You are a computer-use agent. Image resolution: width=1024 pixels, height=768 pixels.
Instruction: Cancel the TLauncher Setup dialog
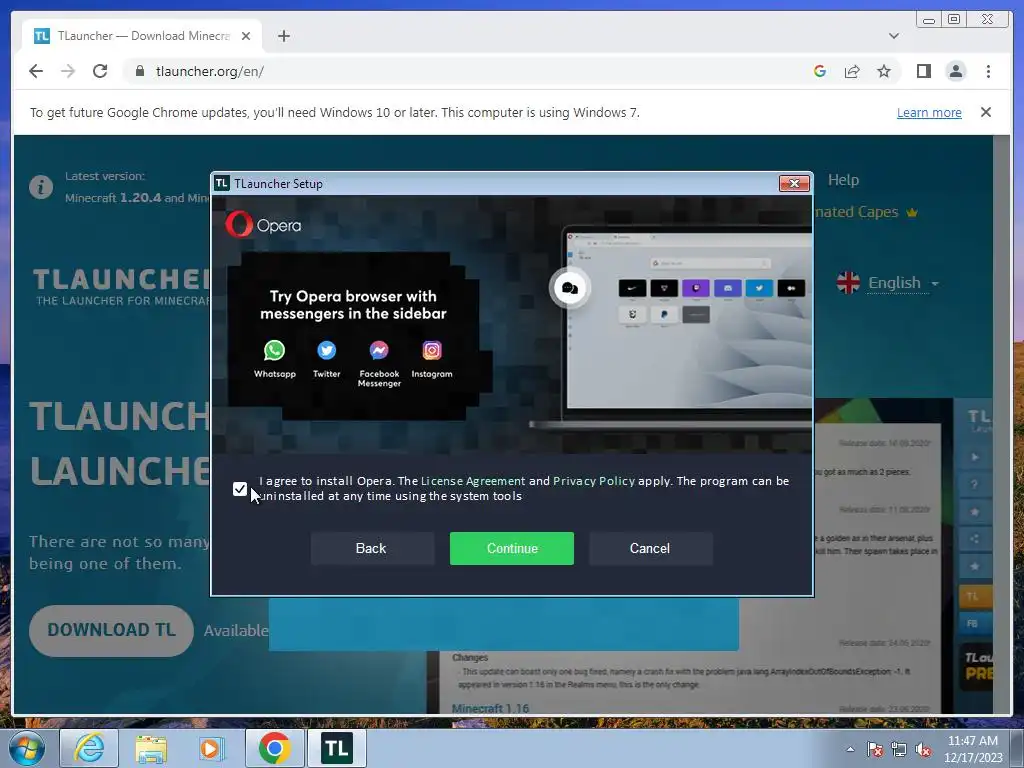[x=650, y=549]
